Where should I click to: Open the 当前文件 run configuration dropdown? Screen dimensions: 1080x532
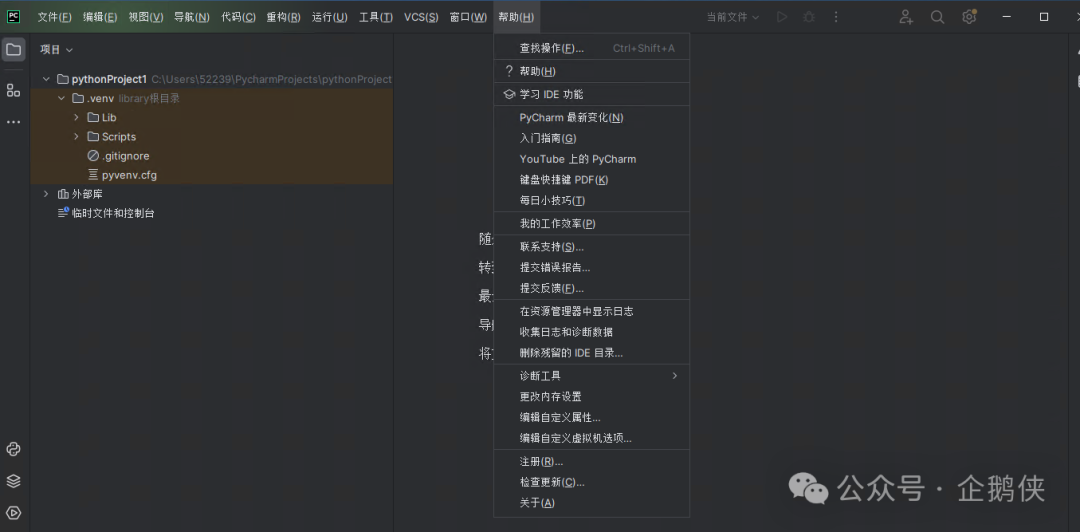pyautogui.click(x=733, y=17)
